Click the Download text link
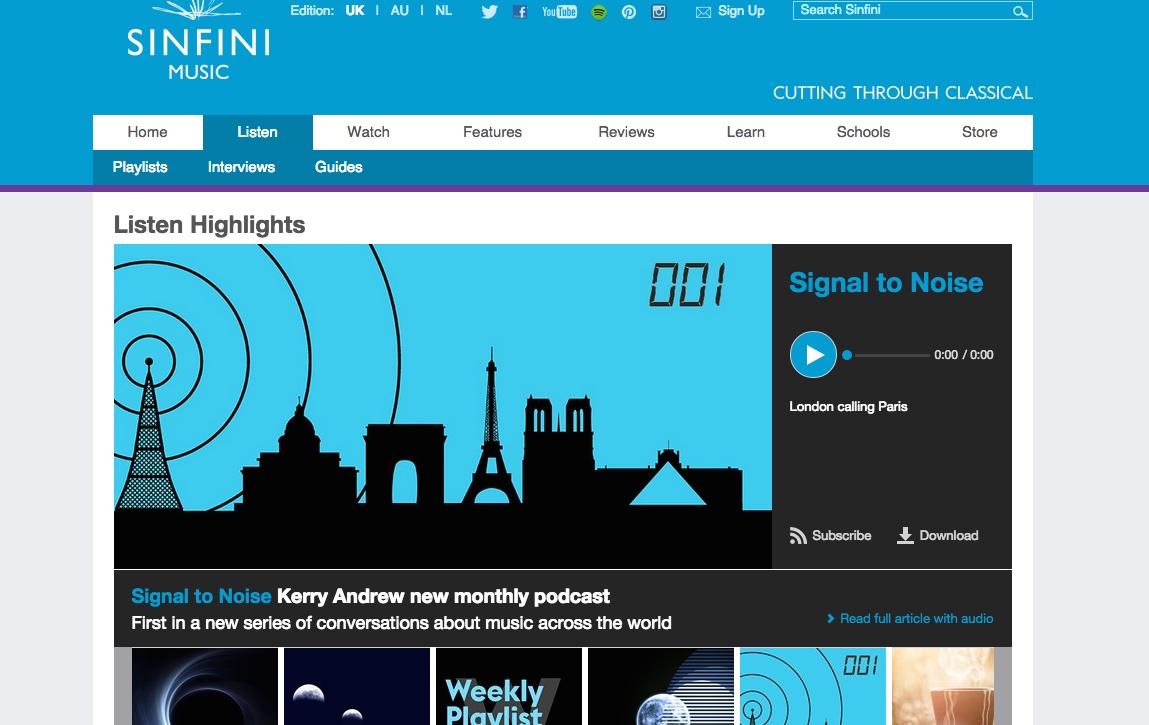 click(x=949, y=536)
